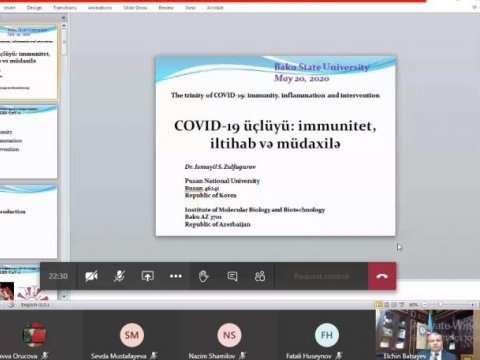Unmute the microphone in the meeting toolbar
The height and width of the screenshot is (360, 480).
119,276
